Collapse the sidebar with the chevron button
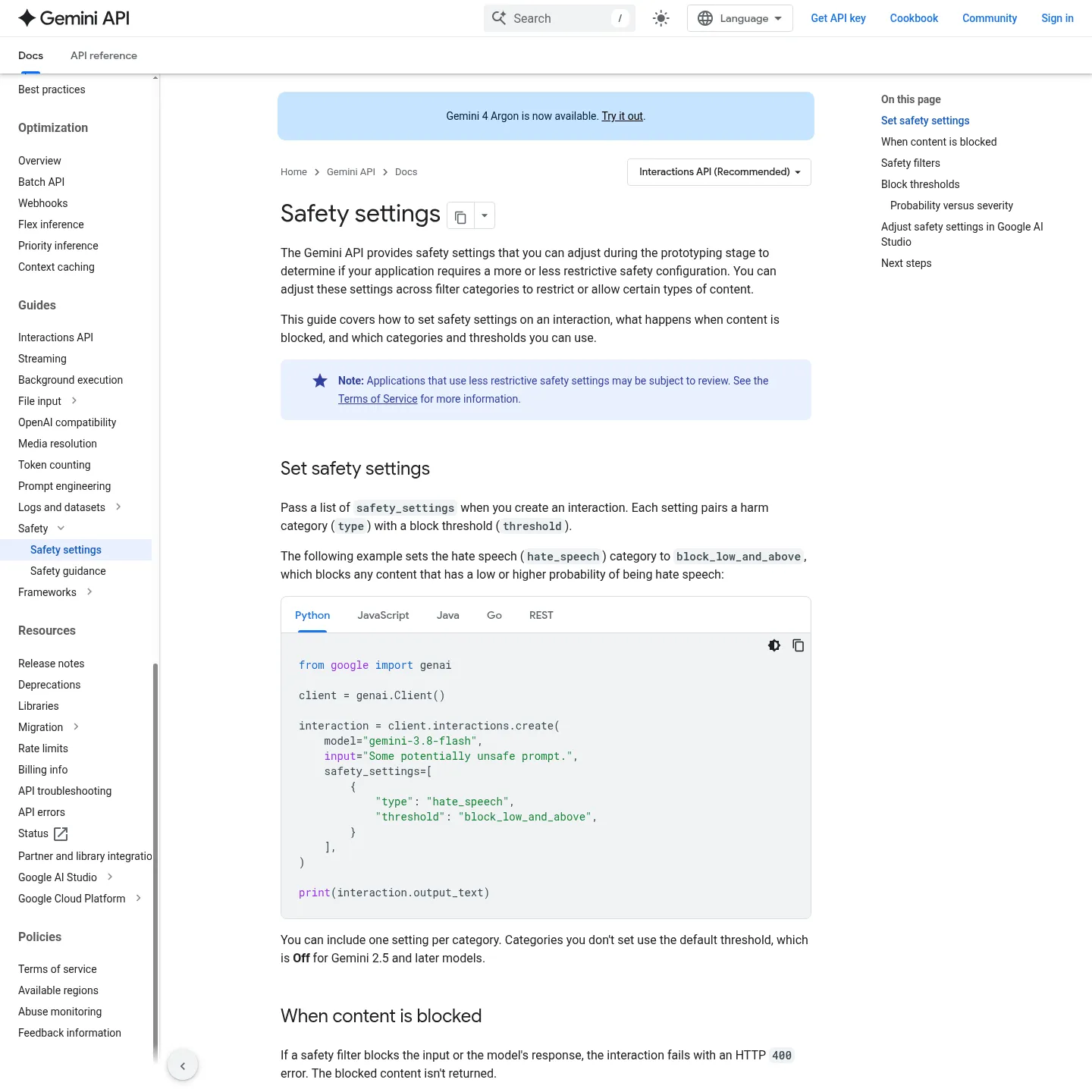Image resolution: width=1092 pixels, height=1092 pixels. 183,1065
